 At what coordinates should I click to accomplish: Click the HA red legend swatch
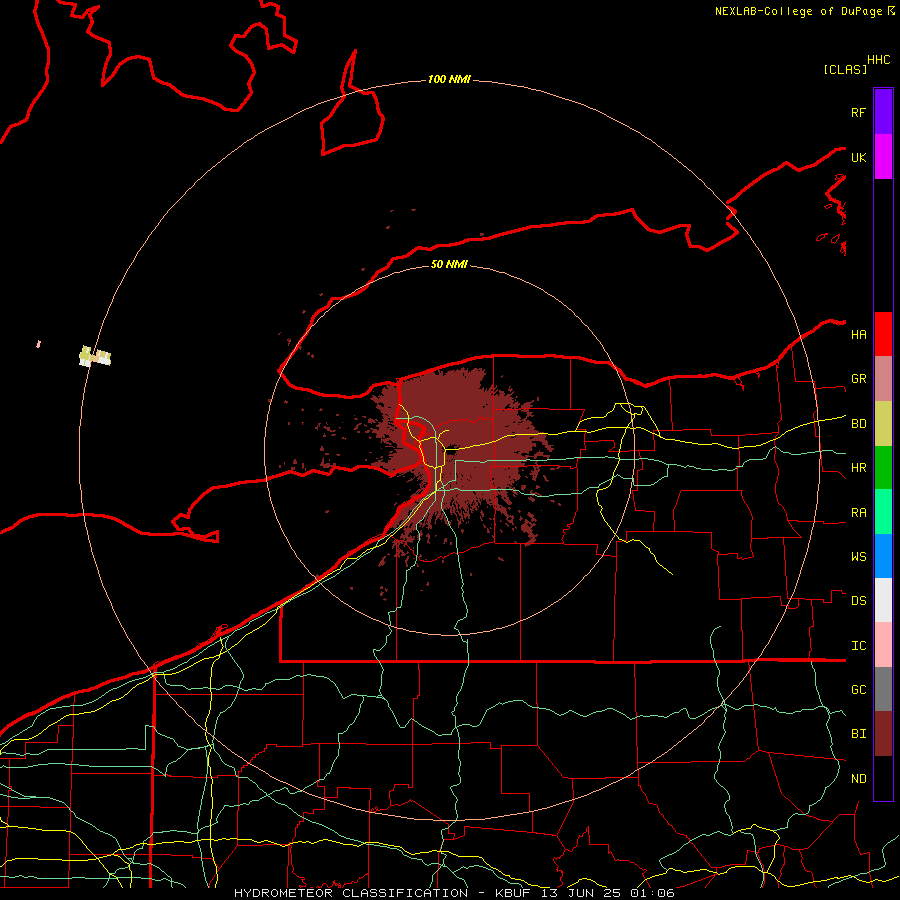click(x=883, y=334)
